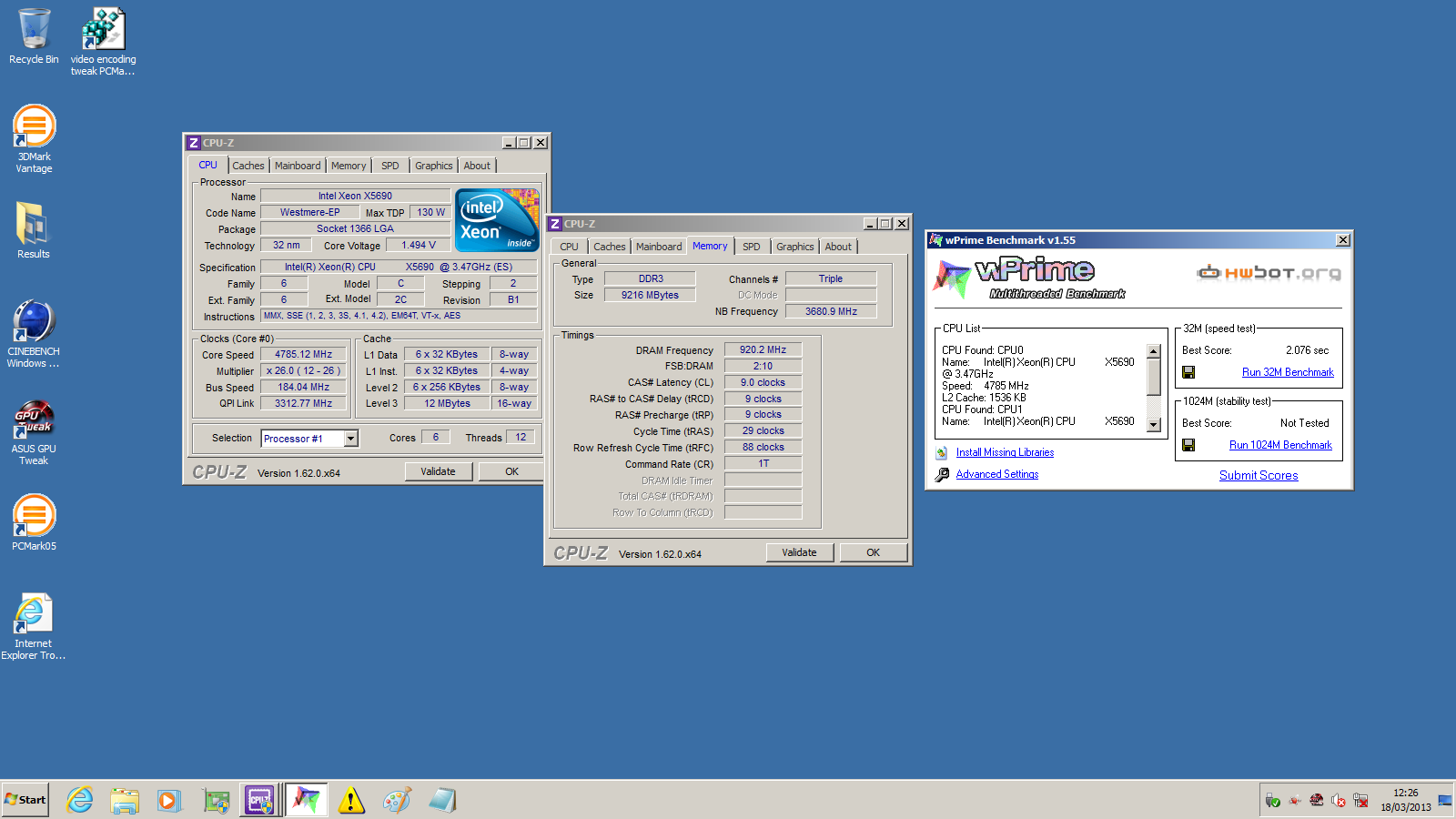Click the muted volume tray icon
Screen dimensions: 1456x819
(1339, 800)
